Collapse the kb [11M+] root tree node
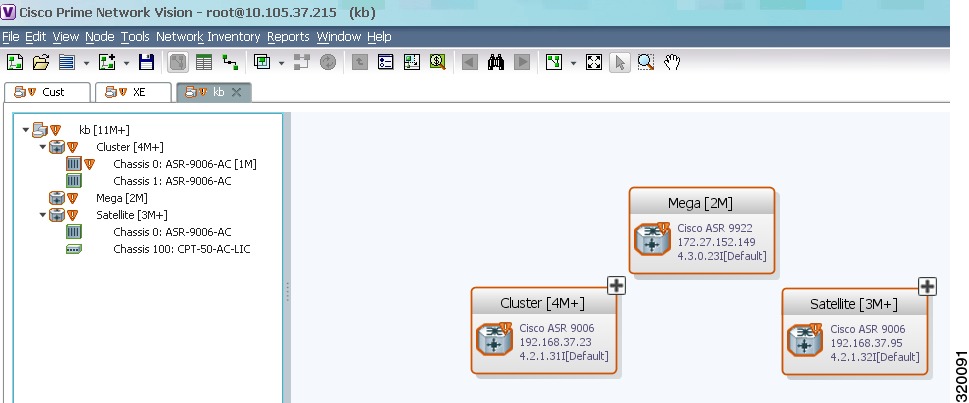 (x=25, y=130)
